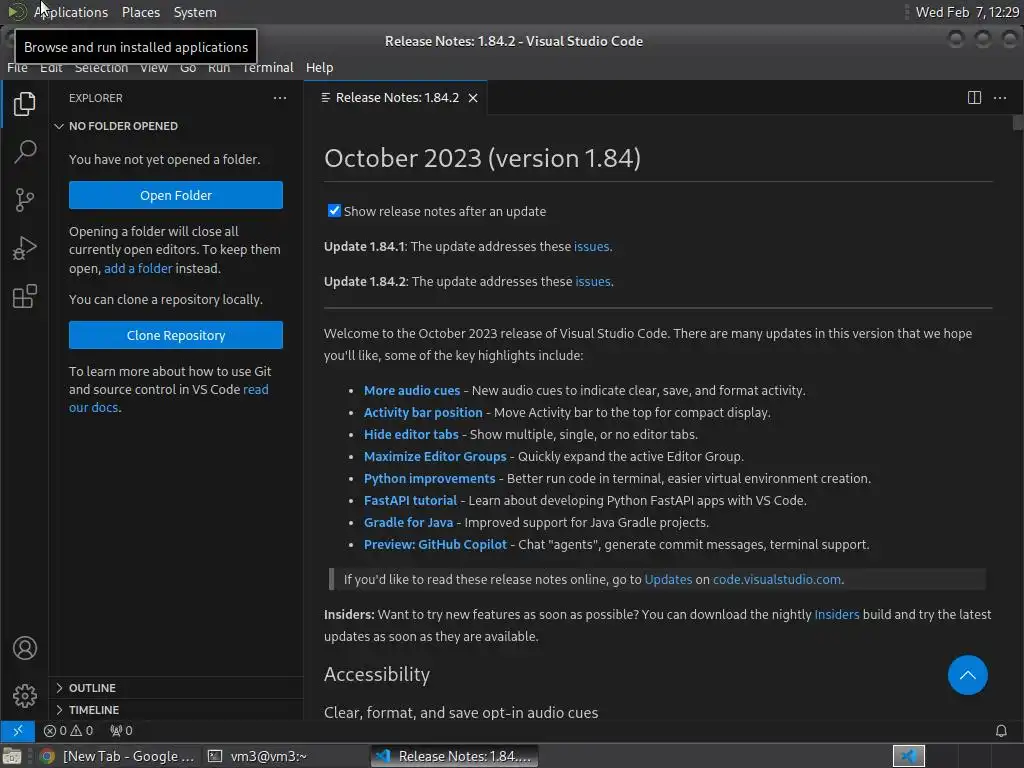Close the Release Notes tab
Image resolution: width=1024 pixels, height=768 pixels.
[473, 98]
